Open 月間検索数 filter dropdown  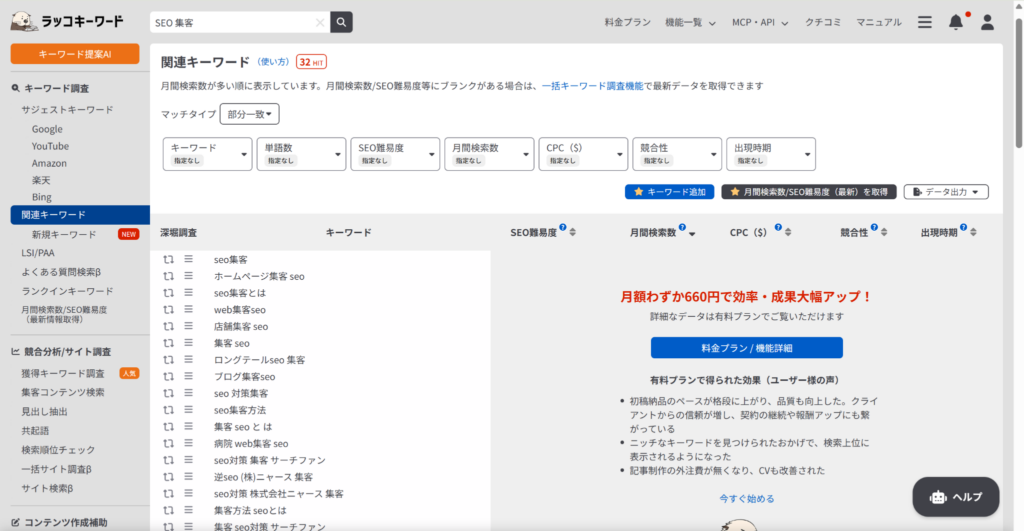point(489,153)
